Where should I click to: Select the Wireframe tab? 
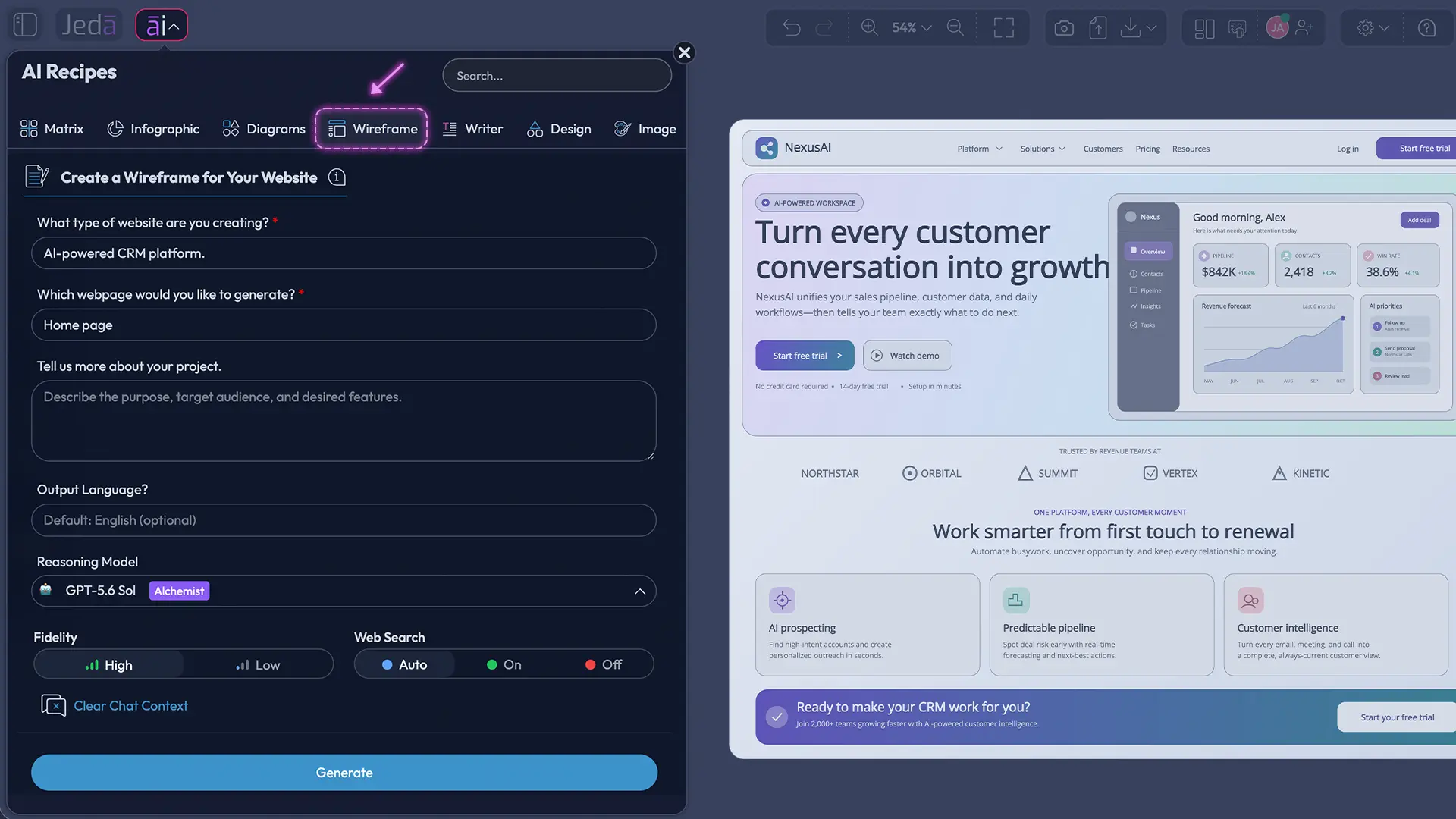372,129
